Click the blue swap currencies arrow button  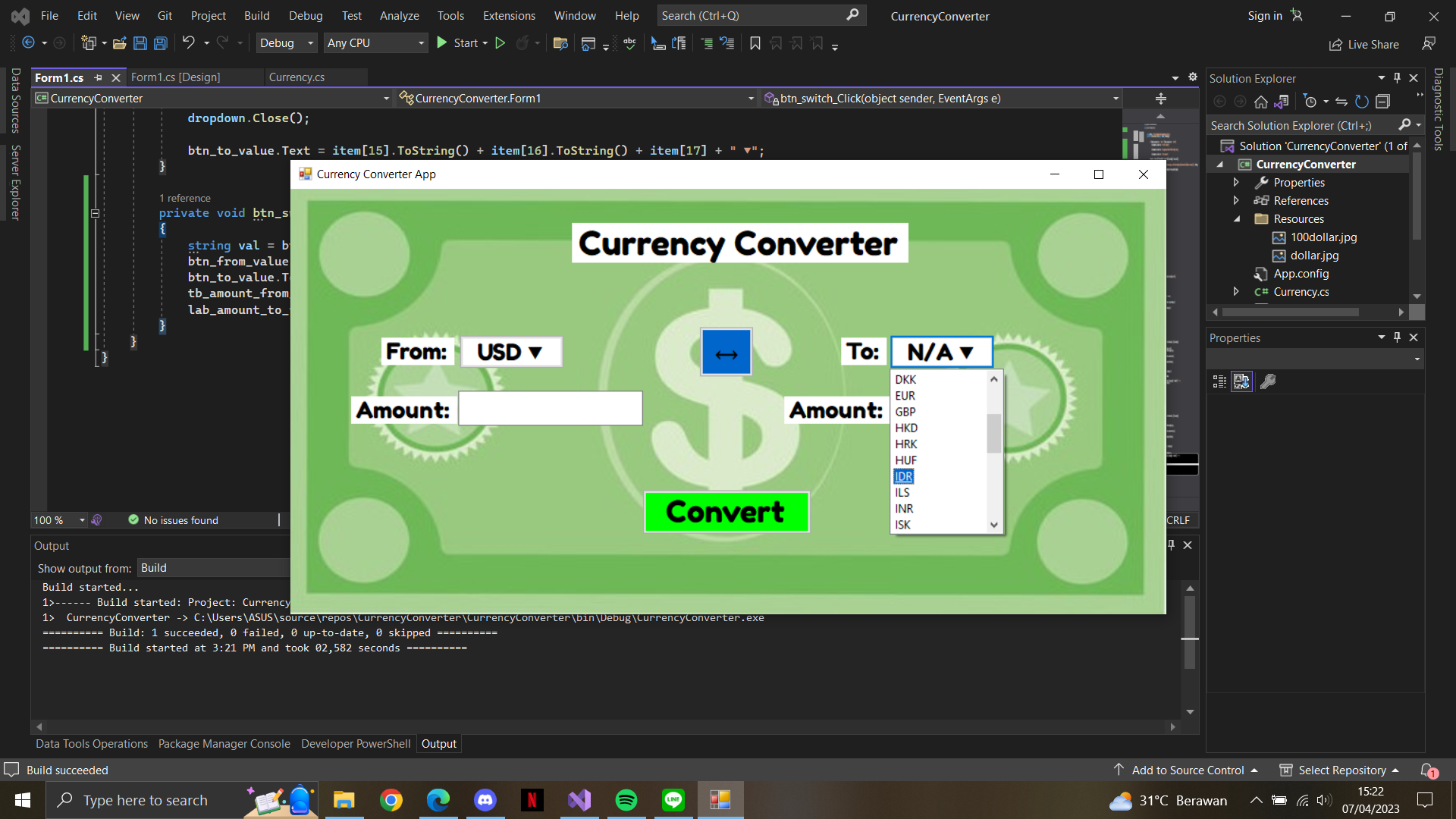coord(726,353)
